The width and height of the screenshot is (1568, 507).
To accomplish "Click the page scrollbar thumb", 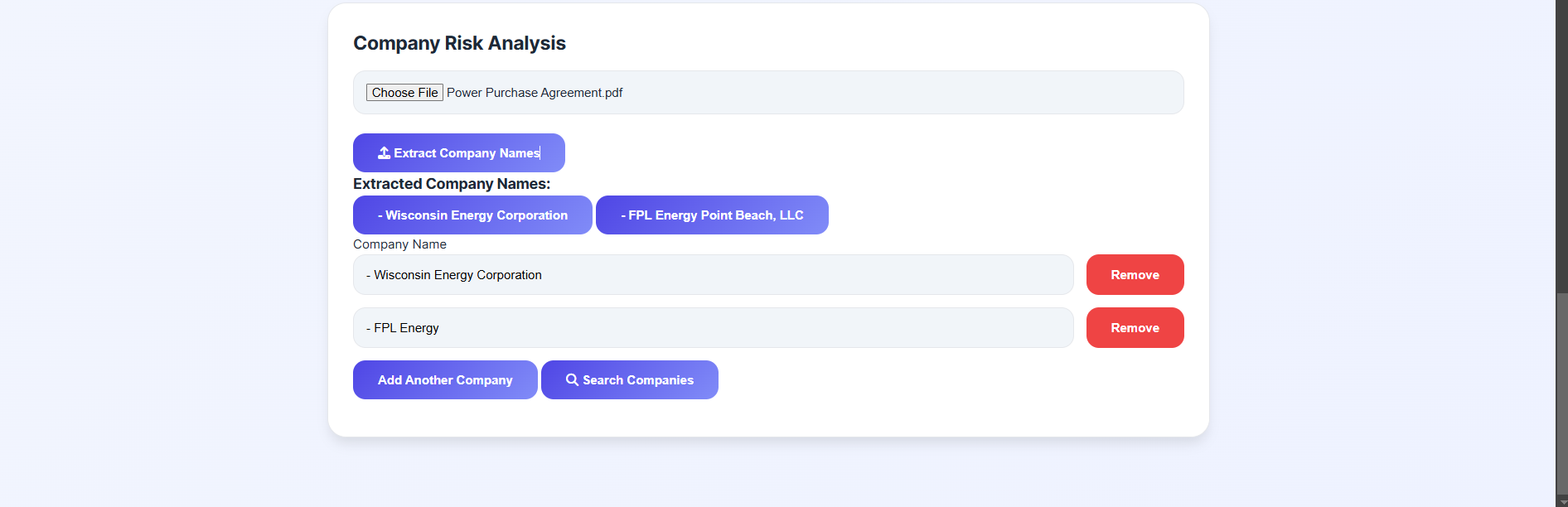I will pos(1561,394).
